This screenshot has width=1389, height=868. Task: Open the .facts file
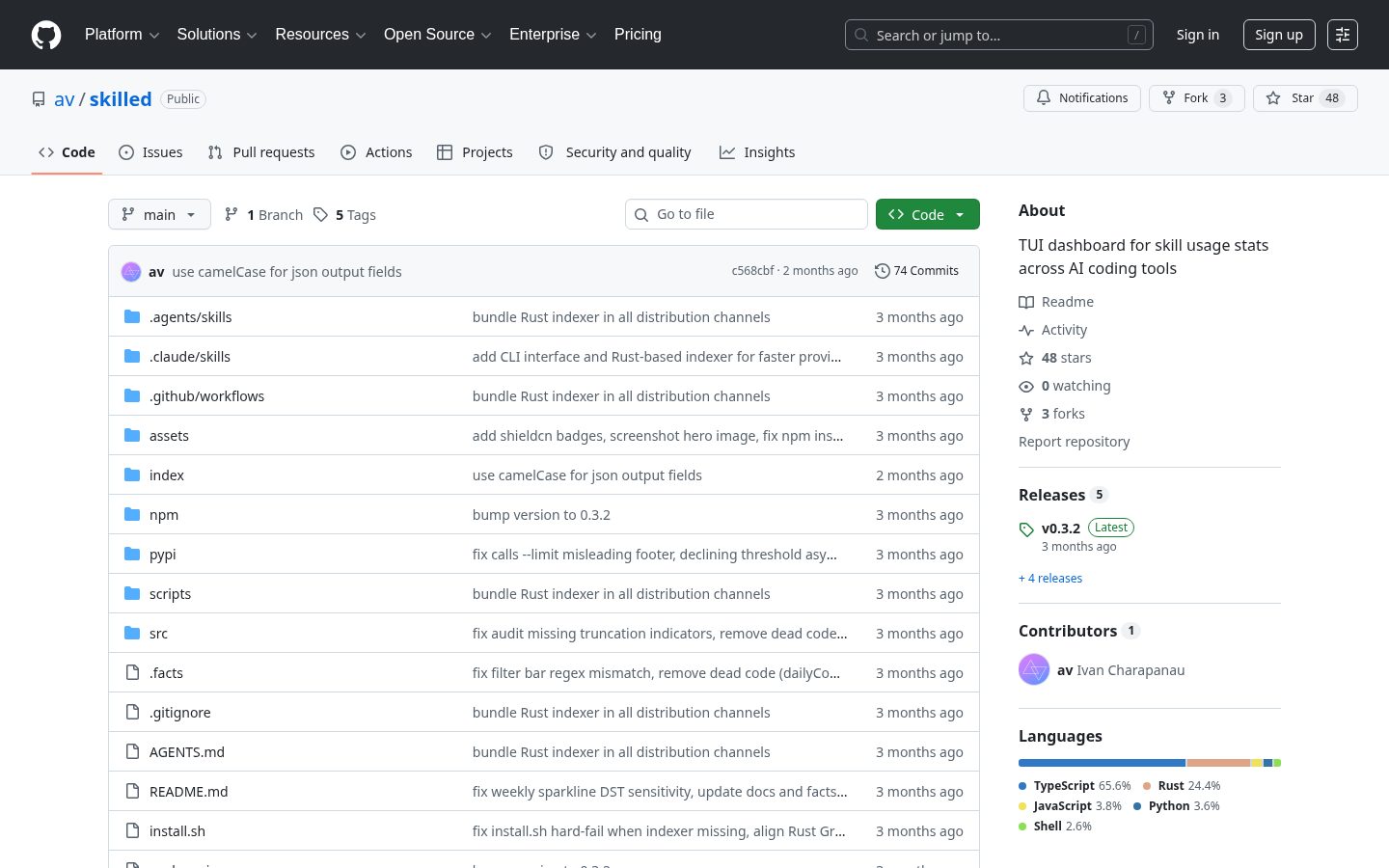pos(166,672)
